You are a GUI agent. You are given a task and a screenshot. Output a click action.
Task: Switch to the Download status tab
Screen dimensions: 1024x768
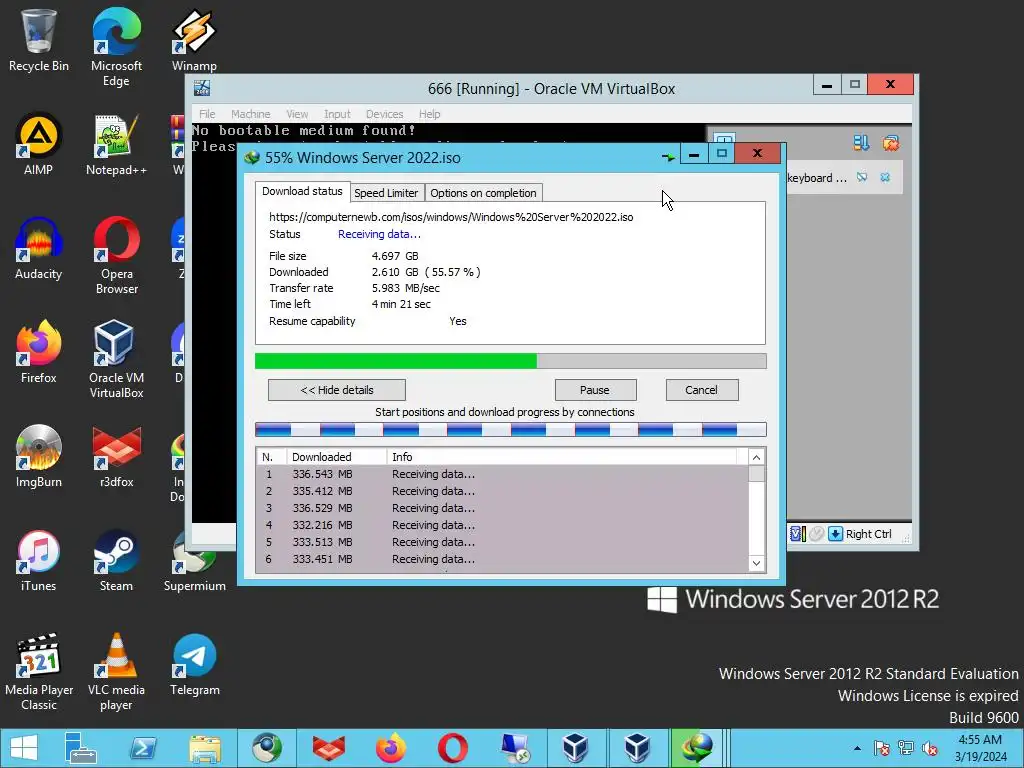[302, 191]
